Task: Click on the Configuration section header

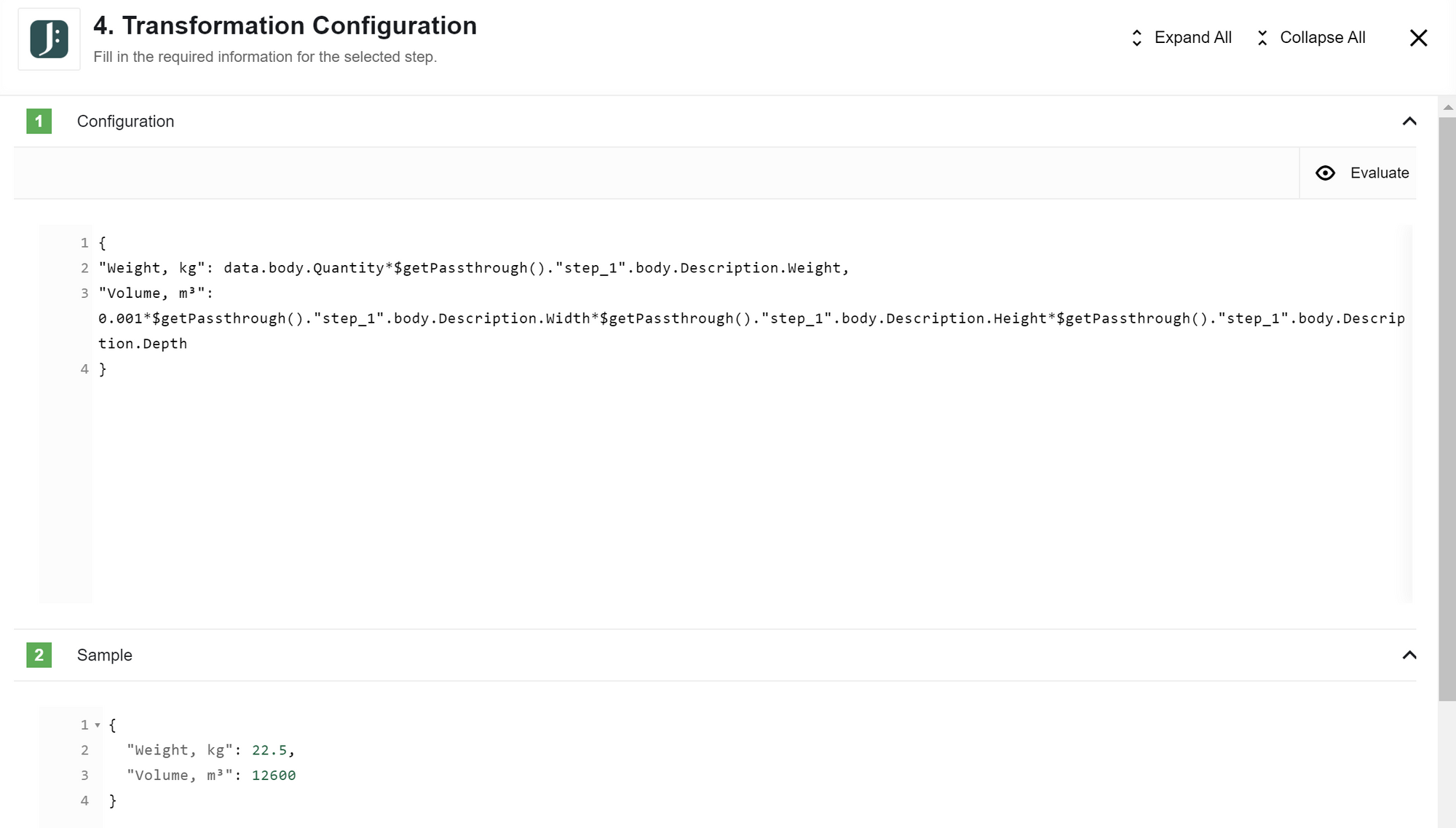Action: tap(125, 121)
